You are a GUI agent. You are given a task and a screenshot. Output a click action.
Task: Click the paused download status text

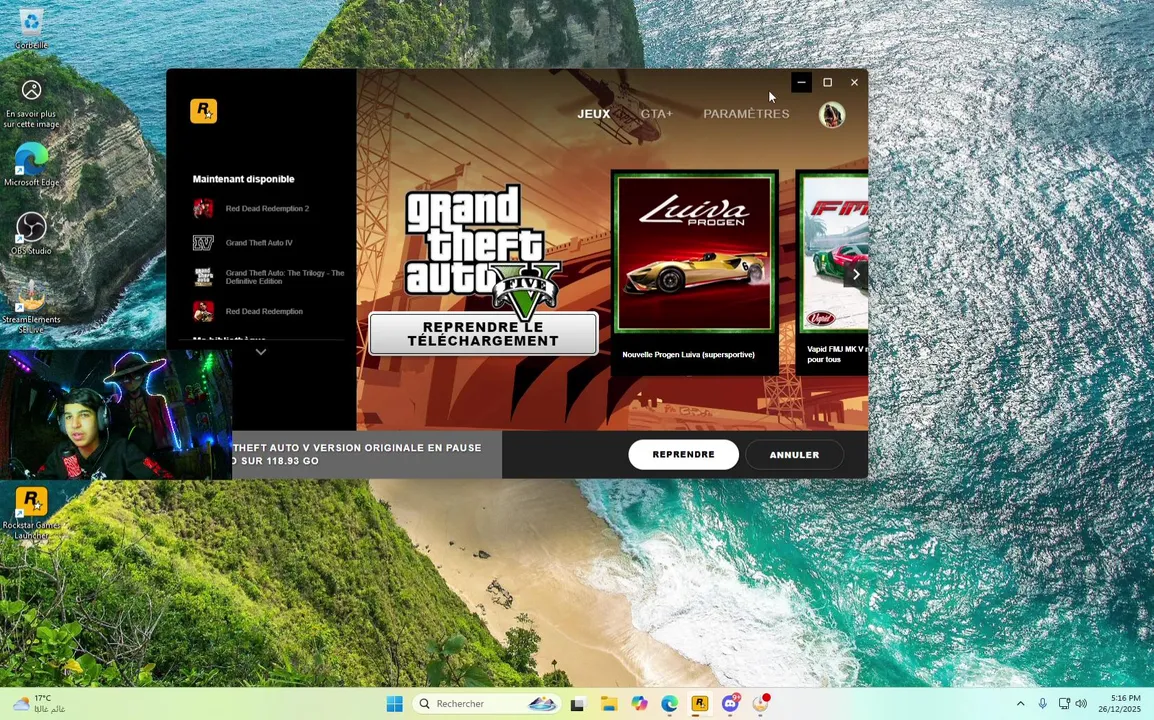356,454
